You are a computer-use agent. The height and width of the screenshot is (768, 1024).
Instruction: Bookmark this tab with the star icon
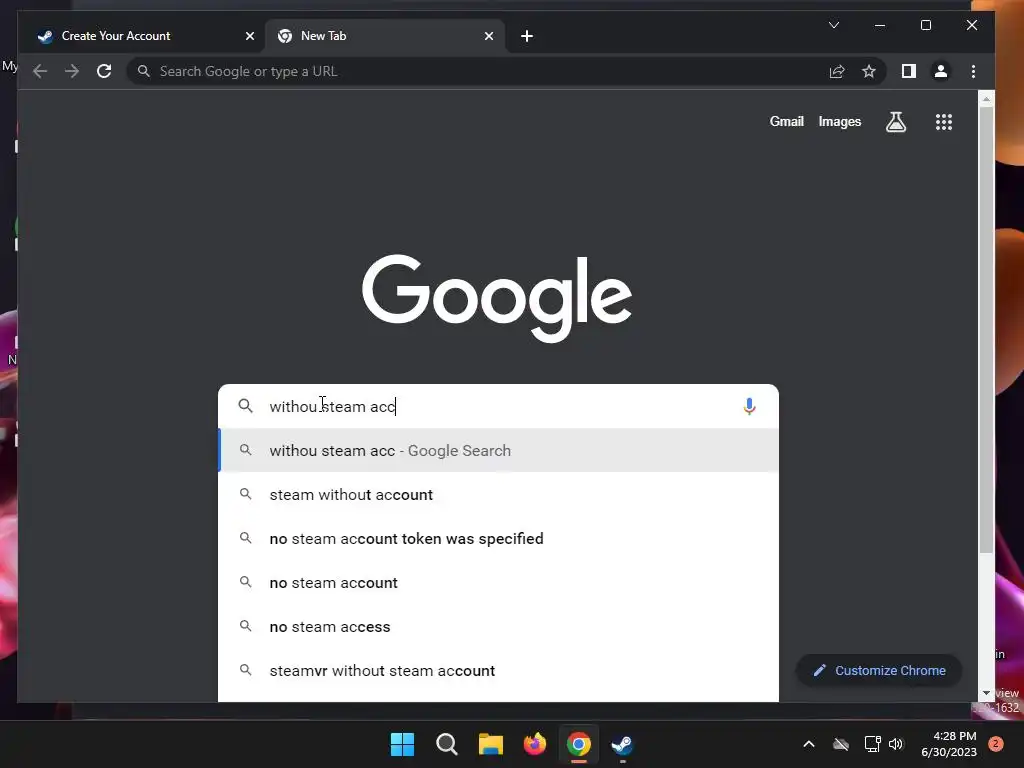click(869, 71)
